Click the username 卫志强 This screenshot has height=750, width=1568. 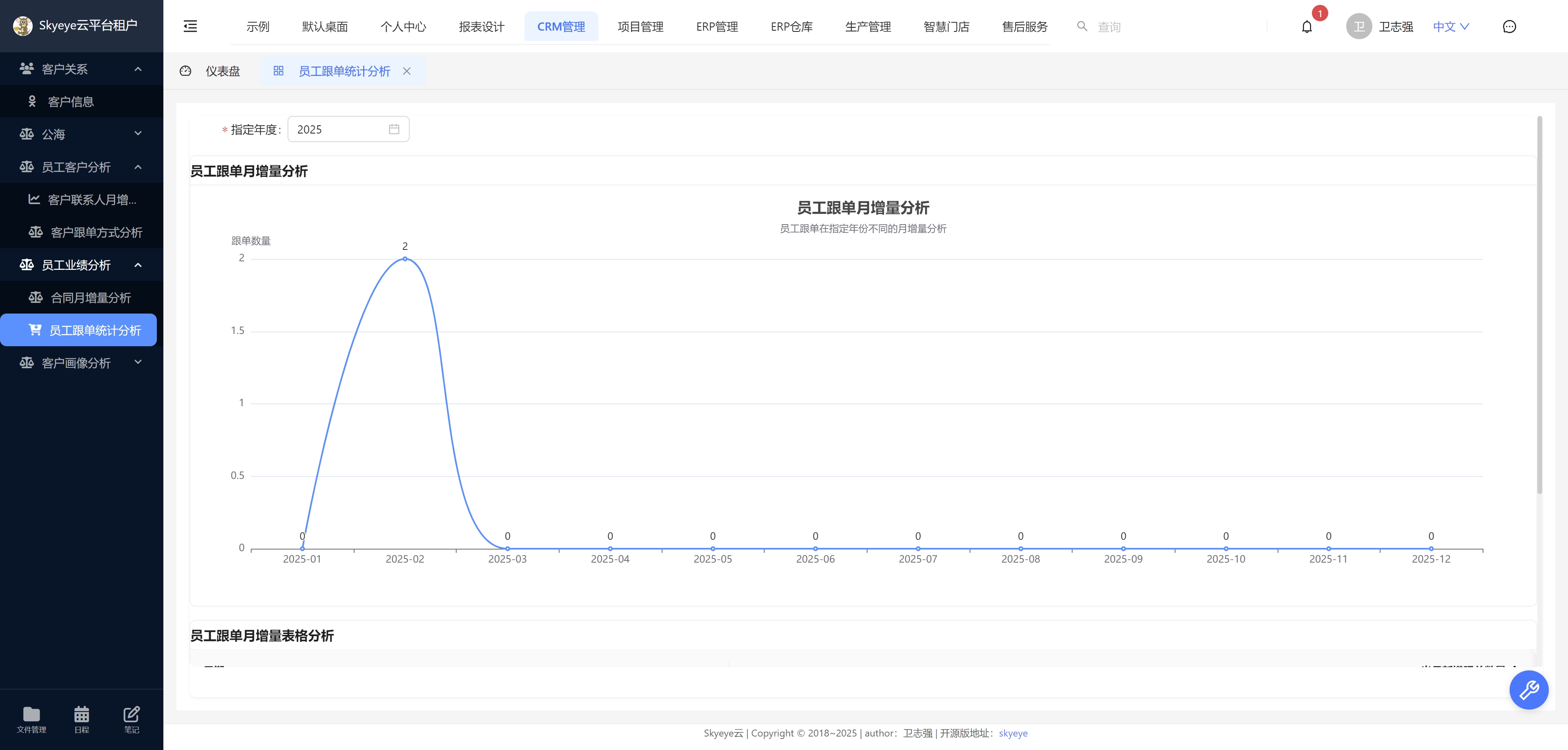[1396, 27]
